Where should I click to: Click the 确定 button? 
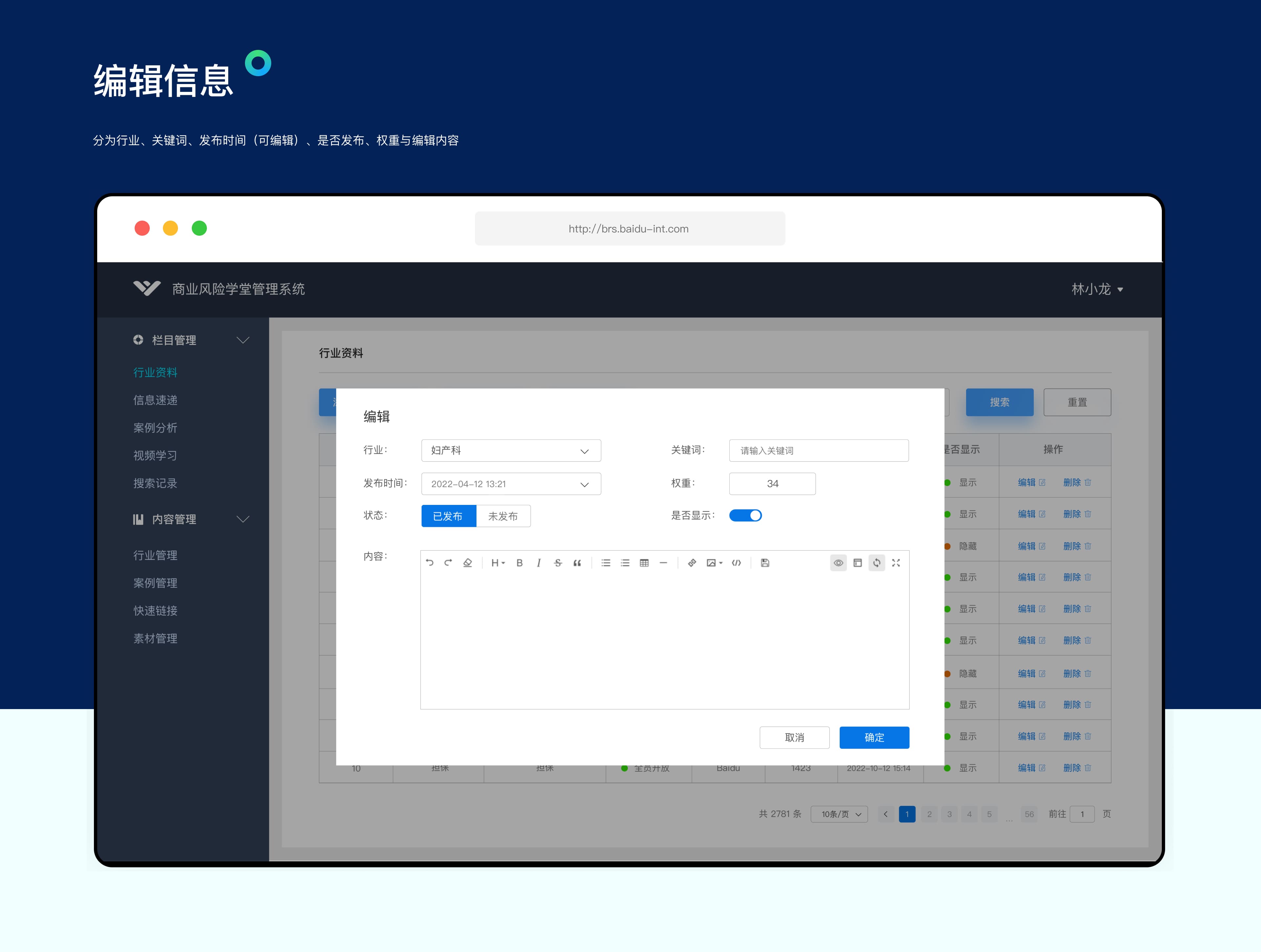click(x=874, y=737)
